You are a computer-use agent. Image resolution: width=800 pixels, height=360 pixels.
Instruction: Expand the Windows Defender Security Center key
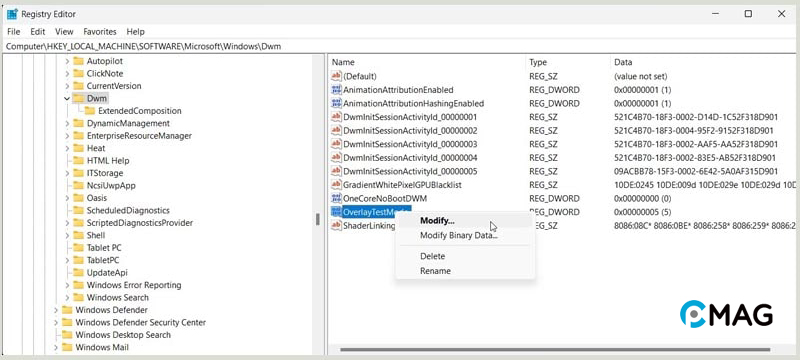point(56,322)
